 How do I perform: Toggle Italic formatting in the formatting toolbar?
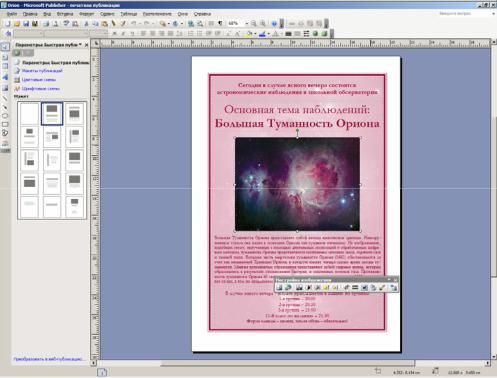click(123, 34)
